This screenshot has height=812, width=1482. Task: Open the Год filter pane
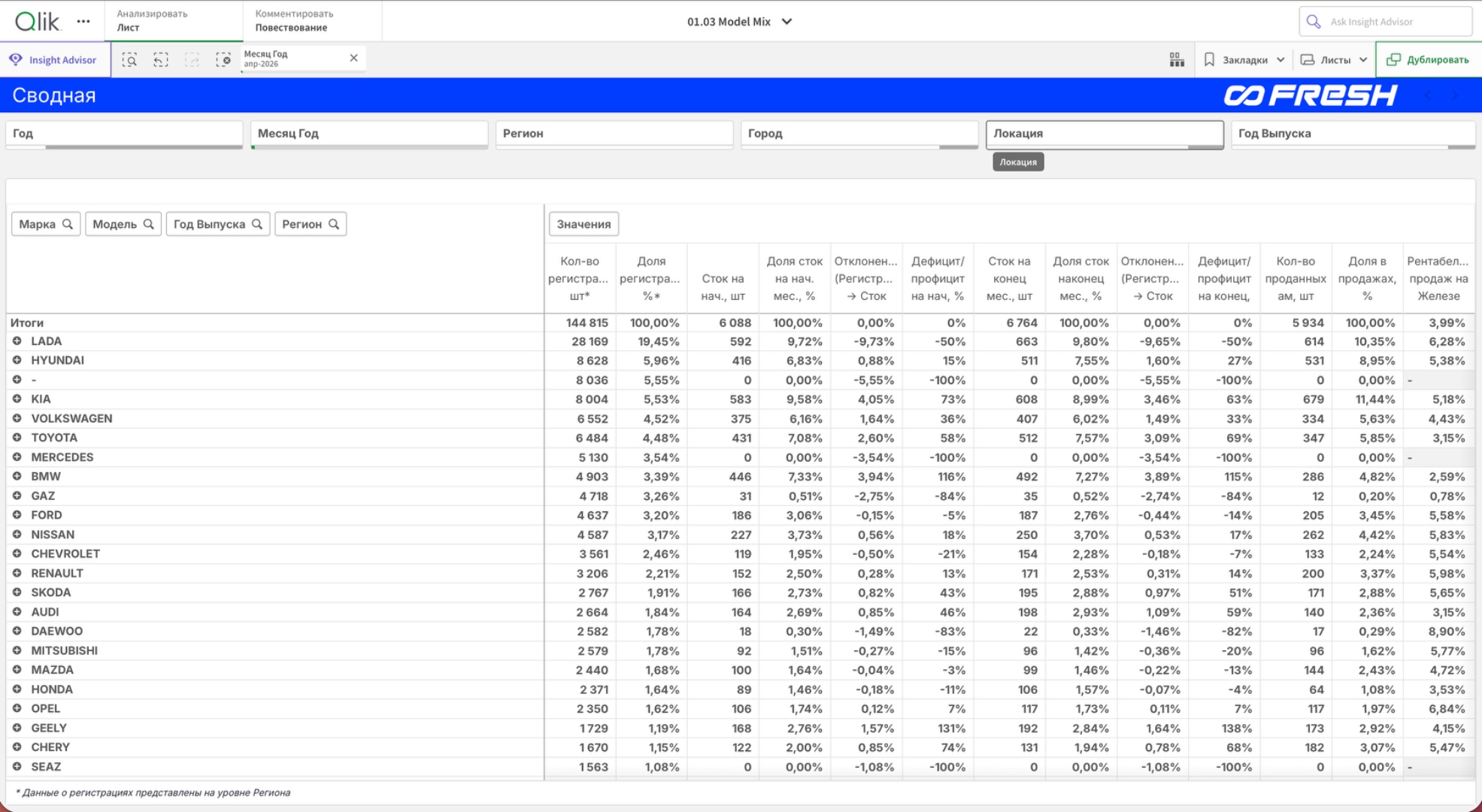[x=124, y=135]
